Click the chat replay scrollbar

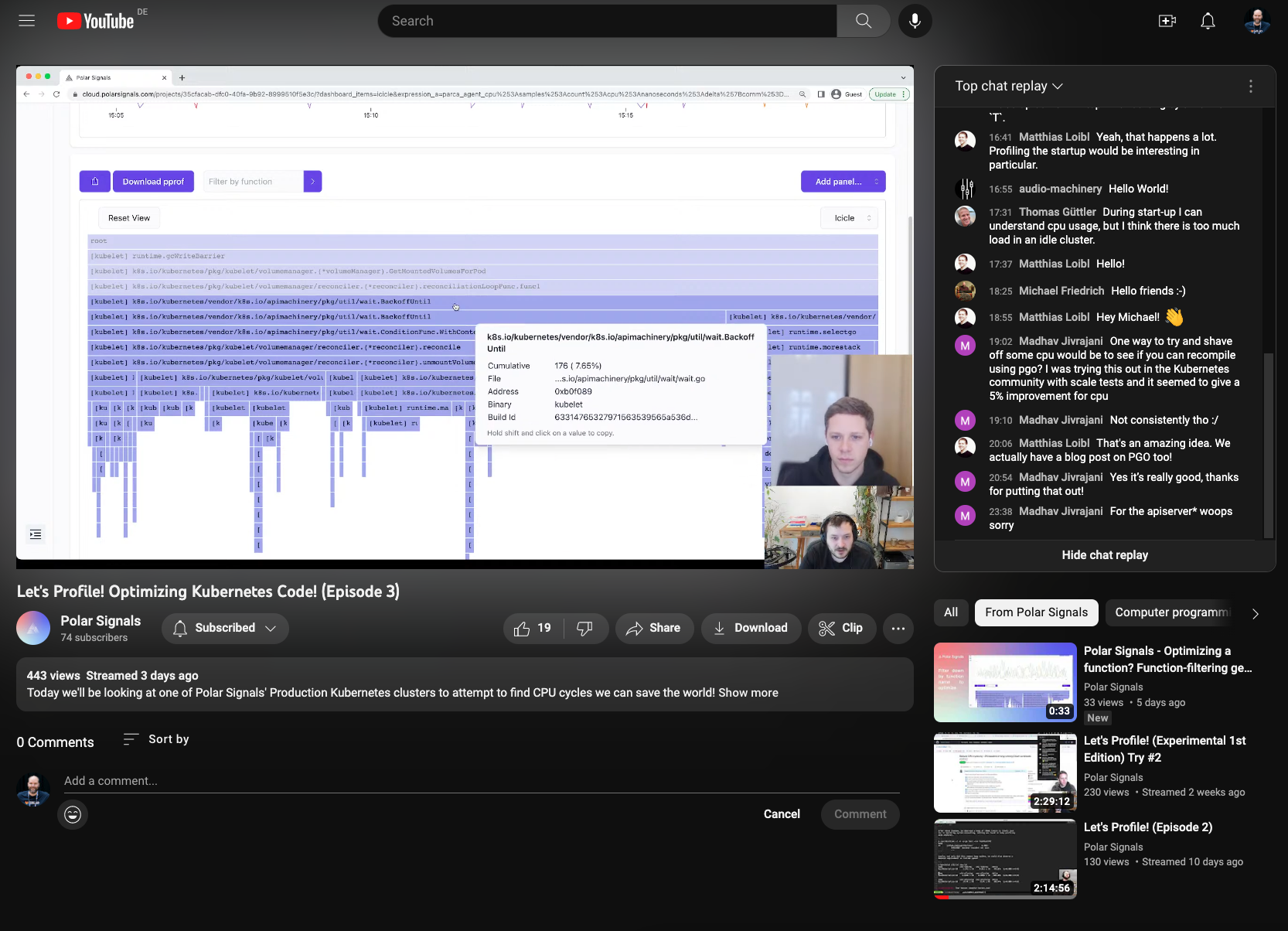1268,445
